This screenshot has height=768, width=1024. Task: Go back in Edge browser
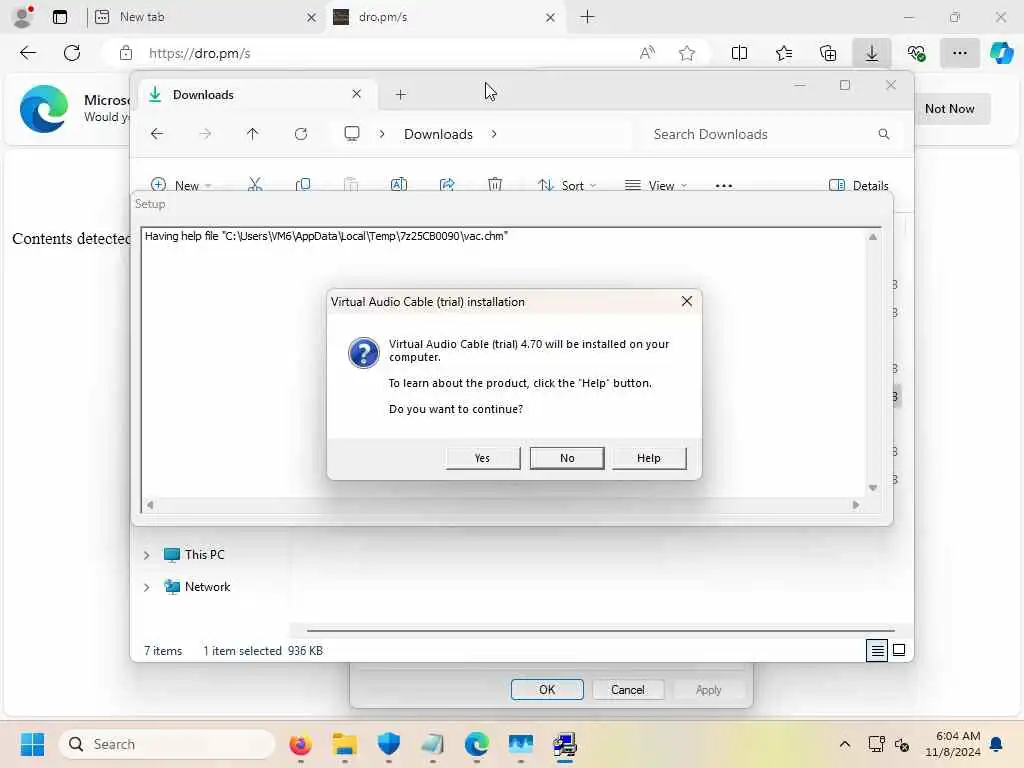[x=28, y=53]
